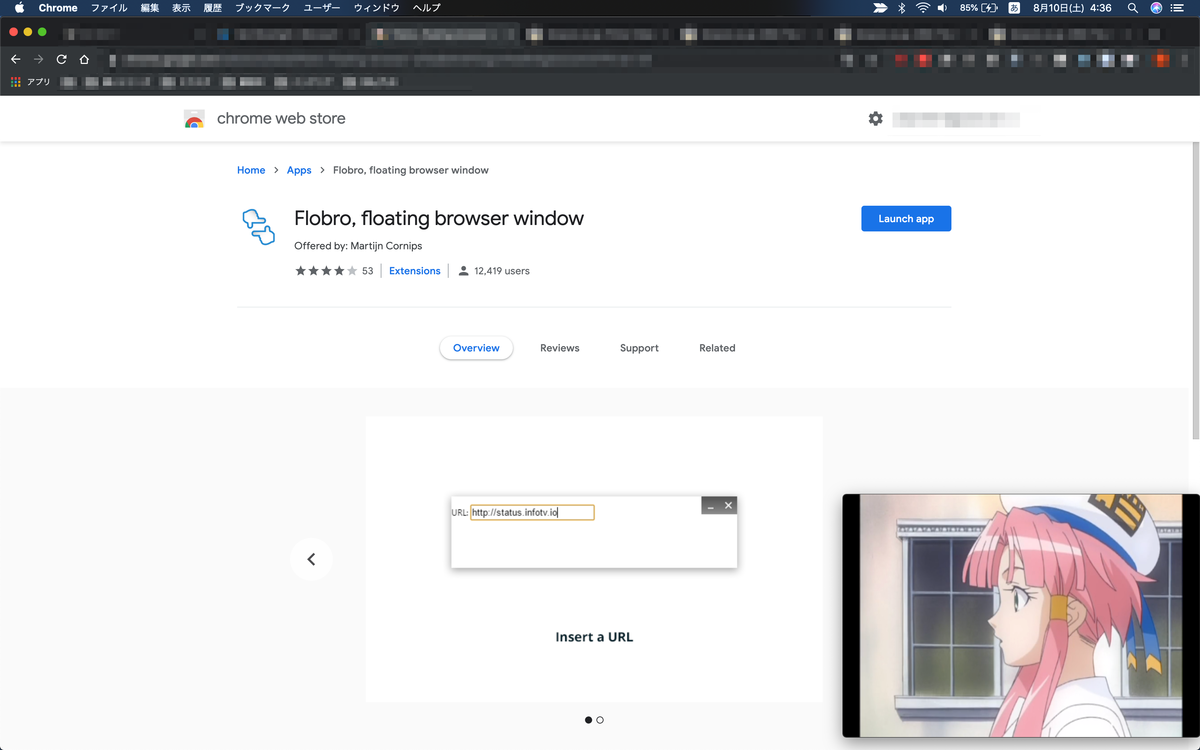Open the Web Store settings gear
Image resolution: width=1200 pixels, height=750 pixels.
875,118
